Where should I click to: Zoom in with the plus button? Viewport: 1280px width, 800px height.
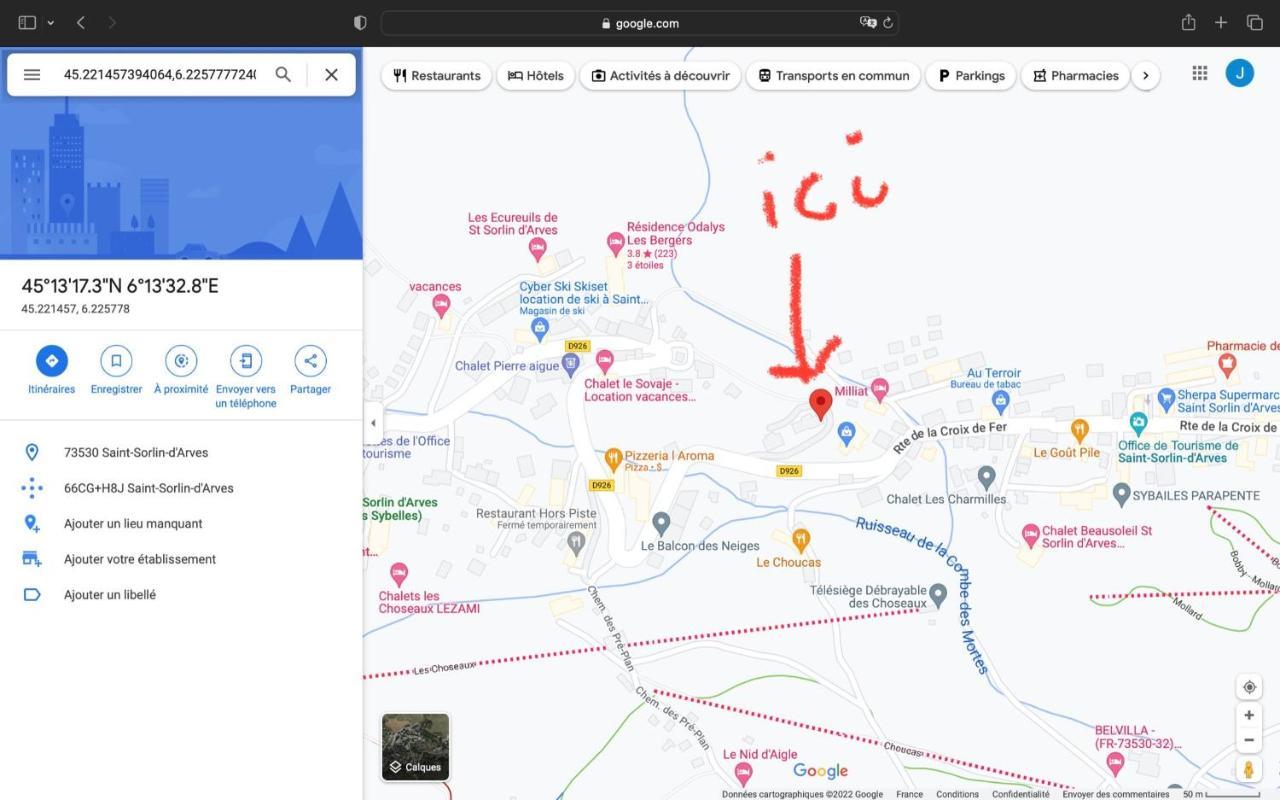pos(1249,716)
